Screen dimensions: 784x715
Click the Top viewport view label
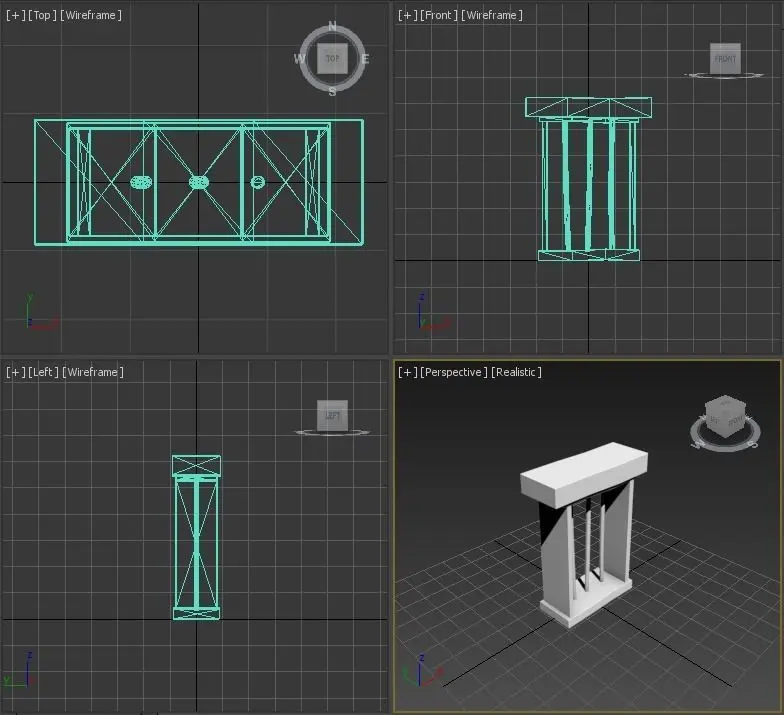tap(42, 15)
